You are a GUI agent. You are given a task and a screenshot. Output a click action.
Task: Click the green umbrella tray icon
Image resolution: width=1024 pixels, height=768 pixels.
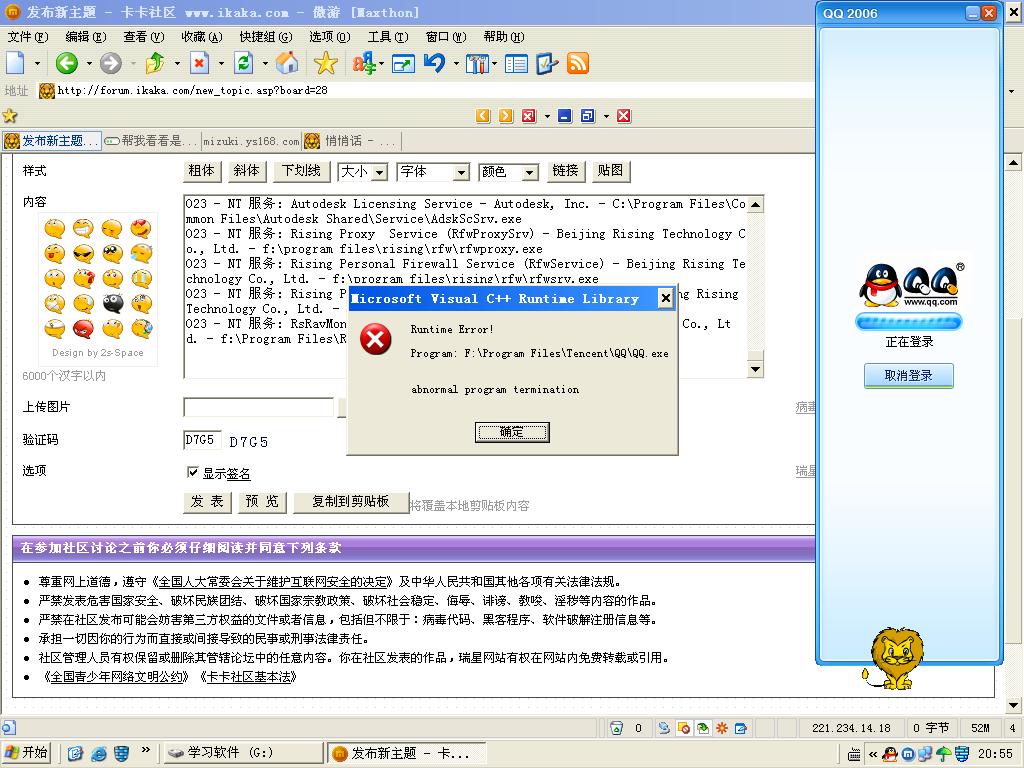944,754
